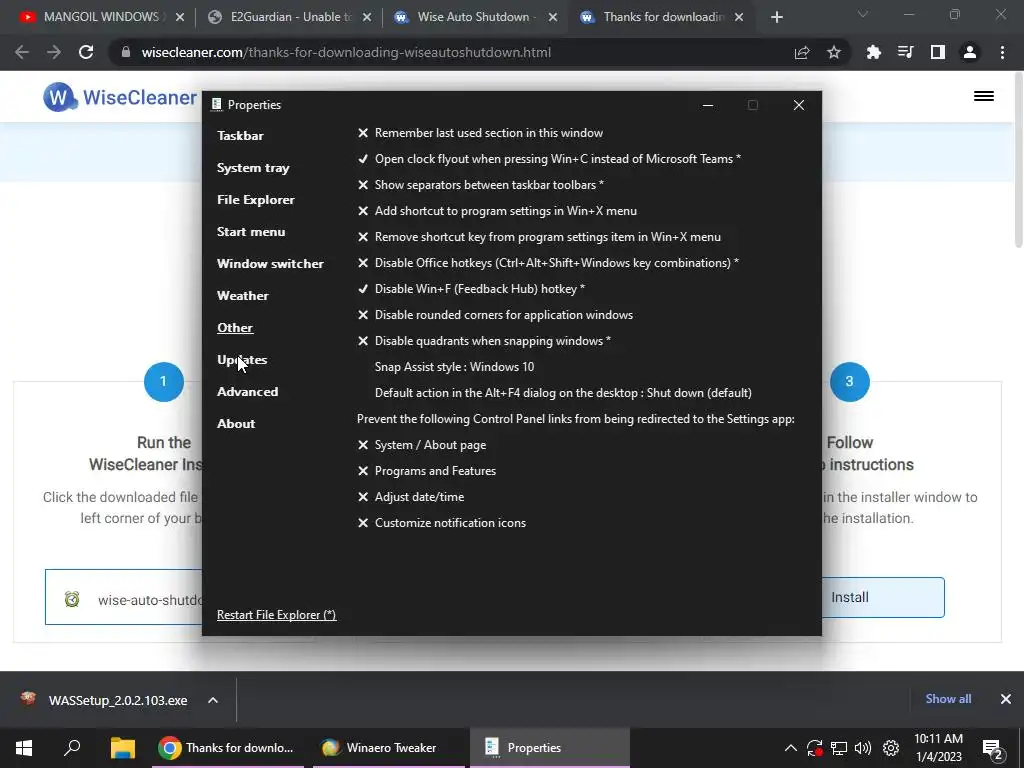
Task: Toggle Customize notification icons option
Action: pos(441,523)
